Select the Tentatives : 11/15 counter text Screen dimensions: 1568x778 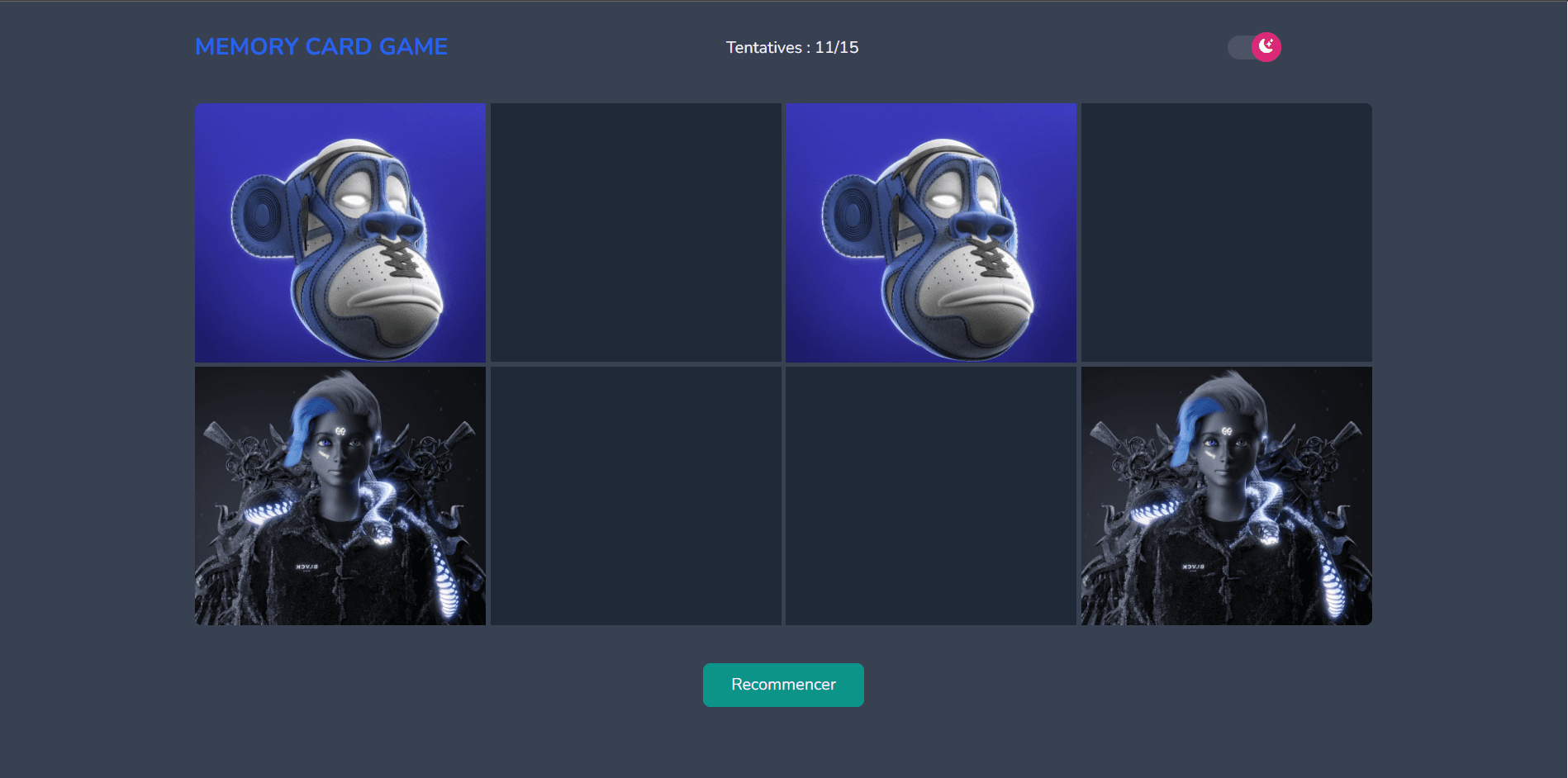point(792,48)
